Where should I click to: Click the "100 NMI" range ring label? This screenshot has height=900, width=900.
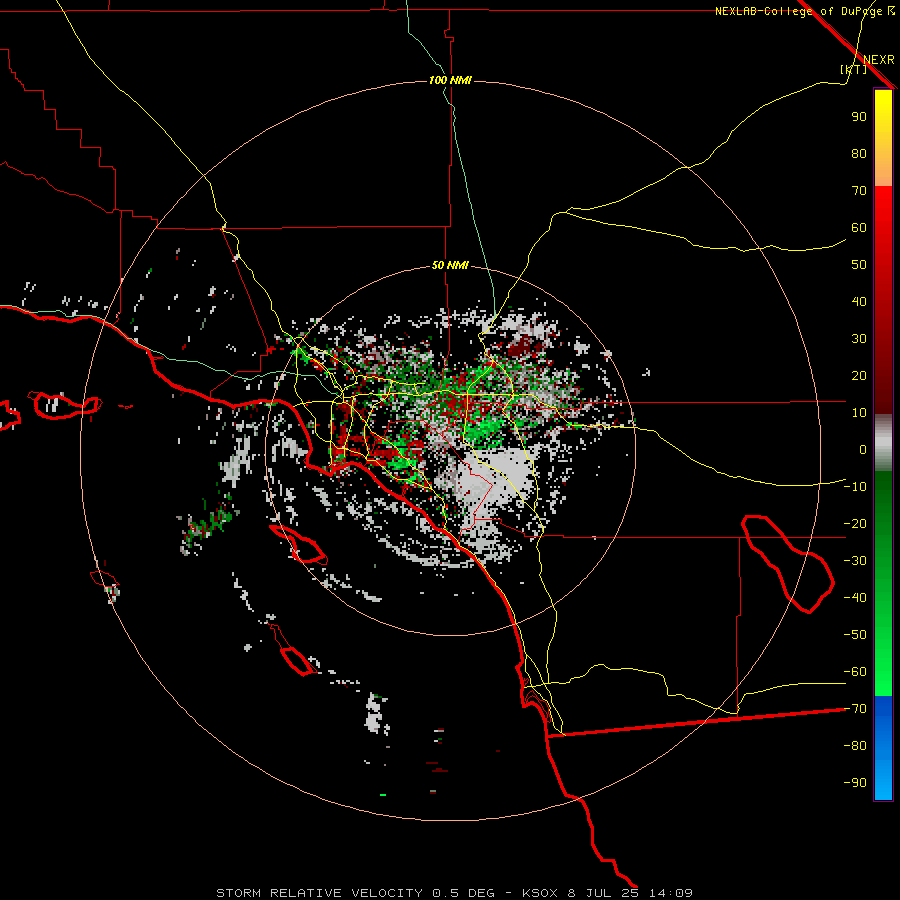click(450, 80)
